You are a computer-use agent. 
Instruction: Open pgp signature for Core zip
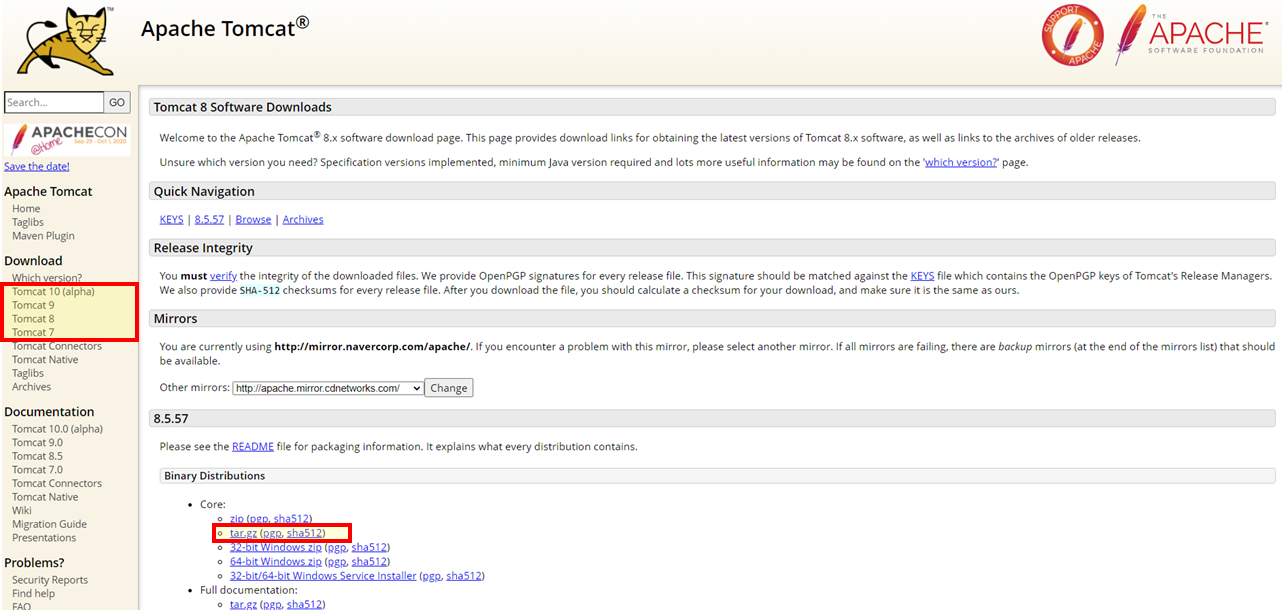click(259, 519)
